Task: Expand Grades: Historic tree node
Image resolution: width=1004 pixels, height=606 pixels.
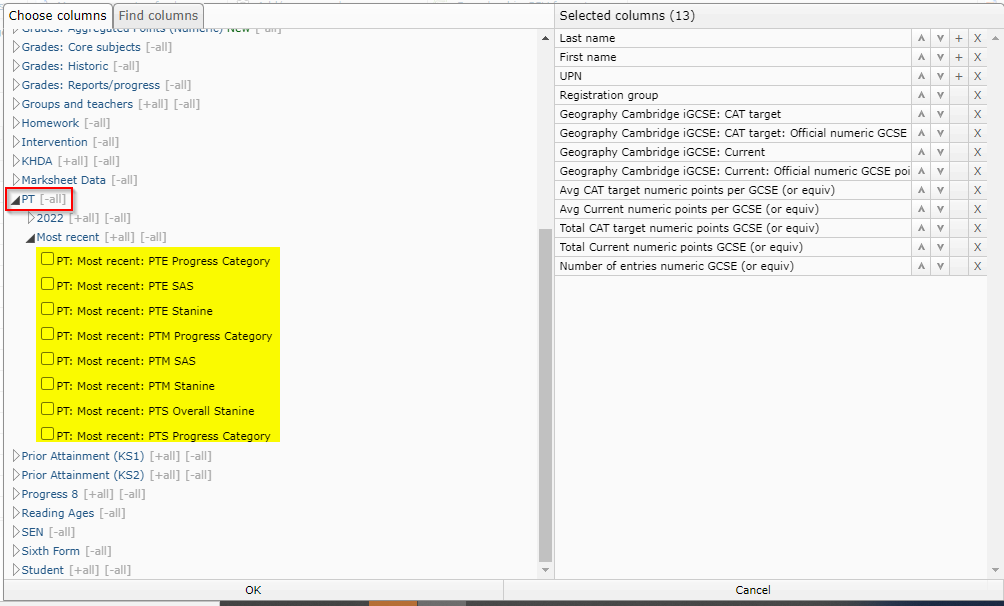Action: 17,66
